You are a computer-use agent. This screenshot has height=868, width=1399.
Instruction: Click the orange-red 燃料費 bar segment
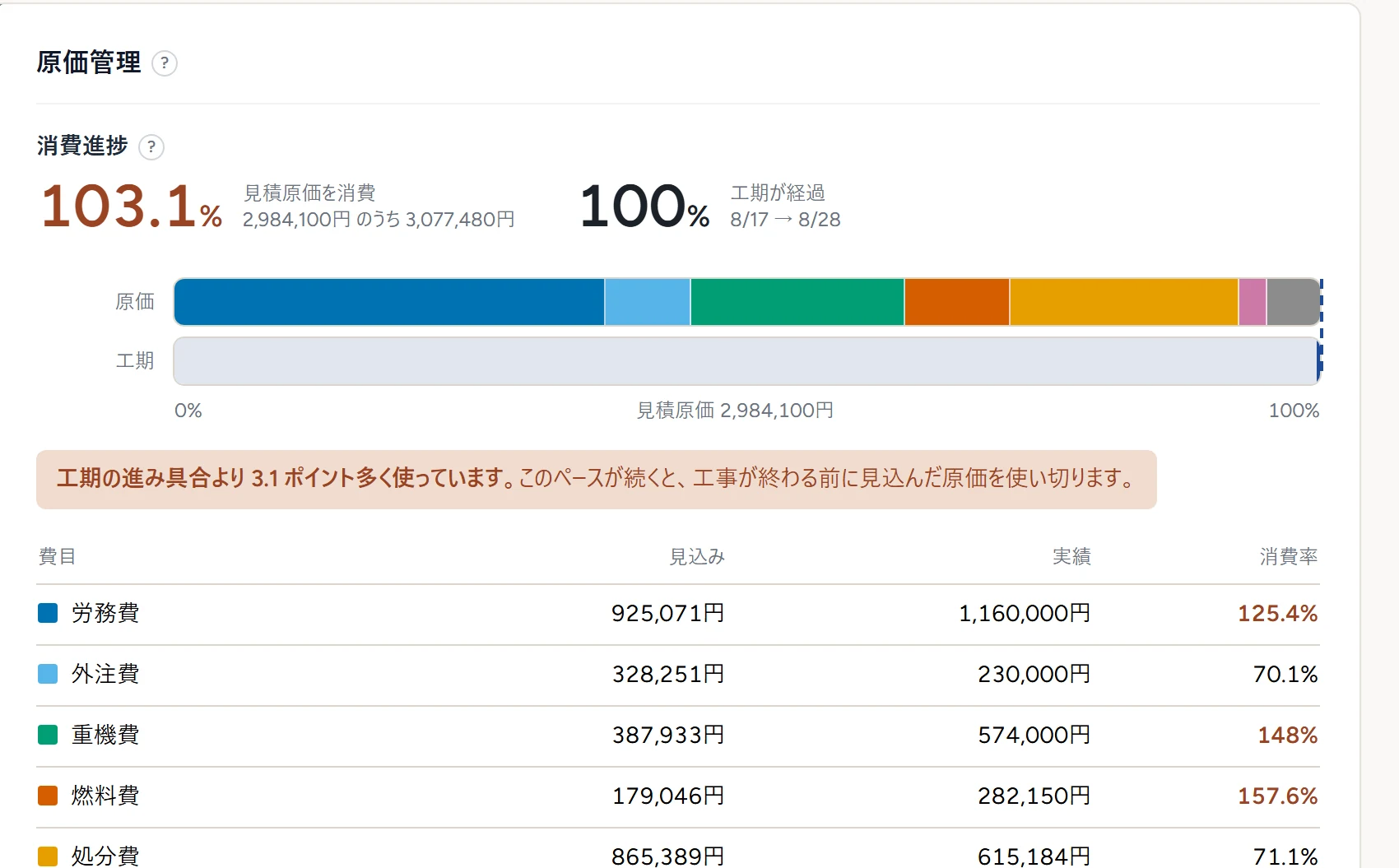[957, 302]
